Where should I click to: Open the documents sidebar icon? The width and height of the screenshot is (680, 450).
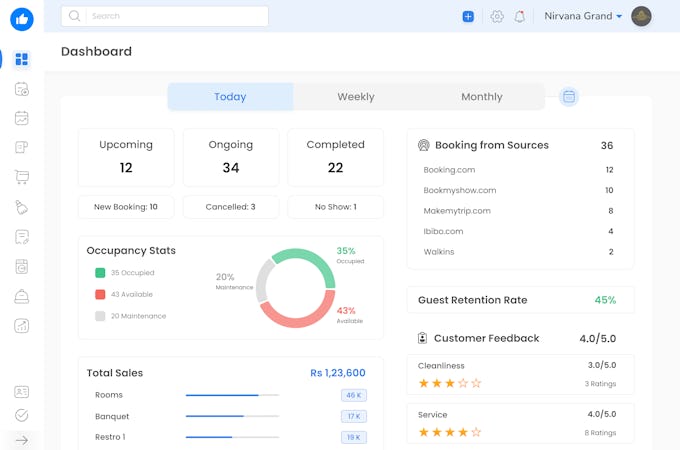22,147
